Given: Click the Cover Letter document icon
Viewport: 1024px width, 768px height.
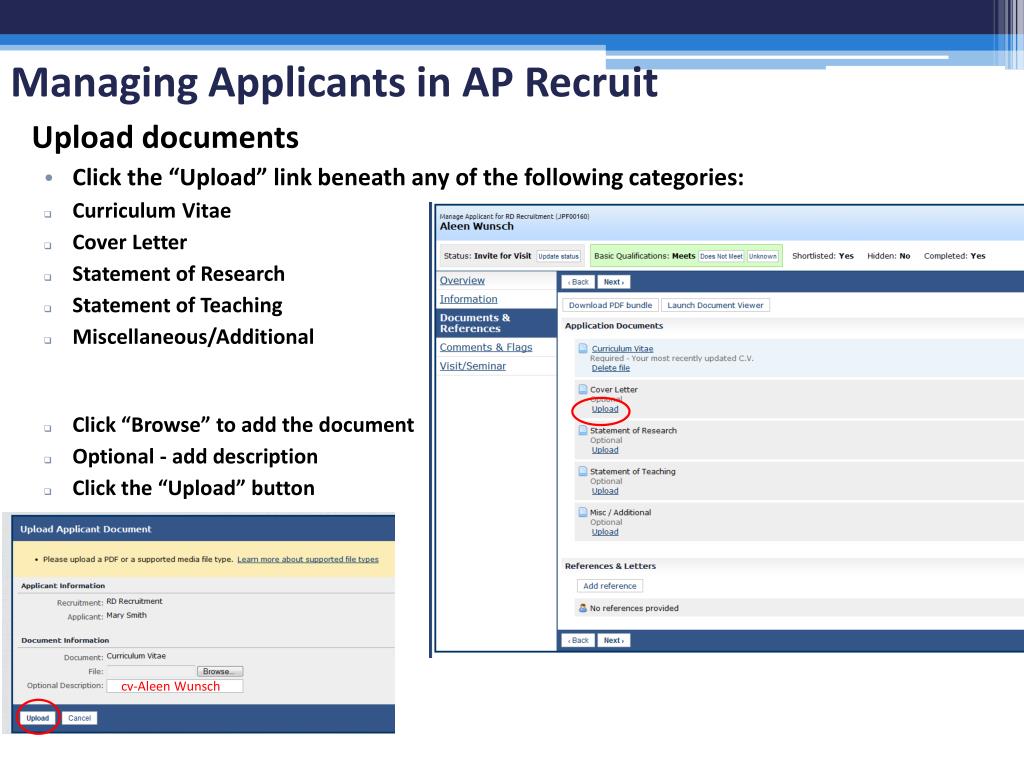Looking at the screenshot, I should pyautogui.click(x=583, y=389).
